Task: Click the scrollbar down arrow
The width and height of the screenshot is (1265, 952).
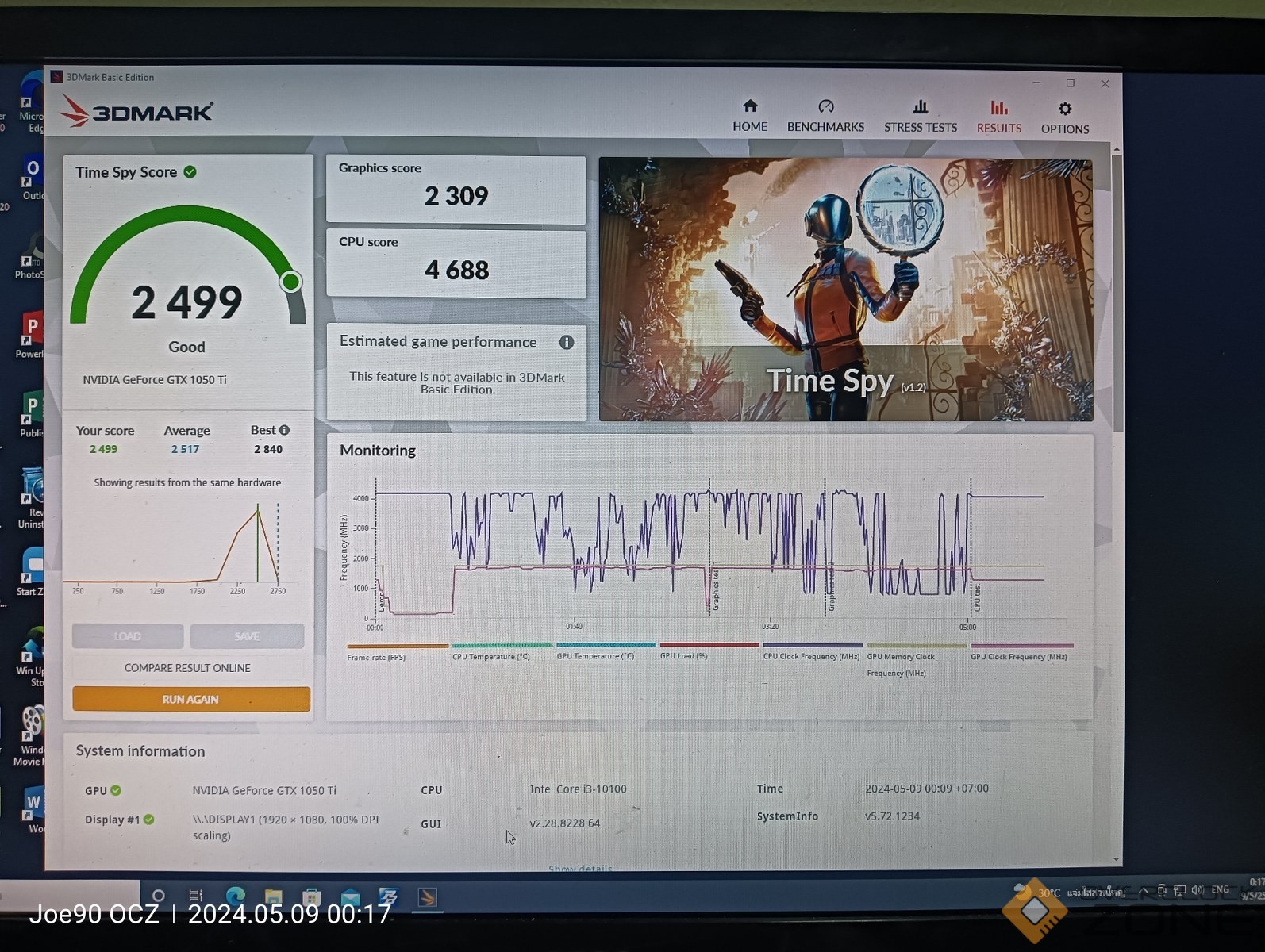Action: pos(1117,859)
